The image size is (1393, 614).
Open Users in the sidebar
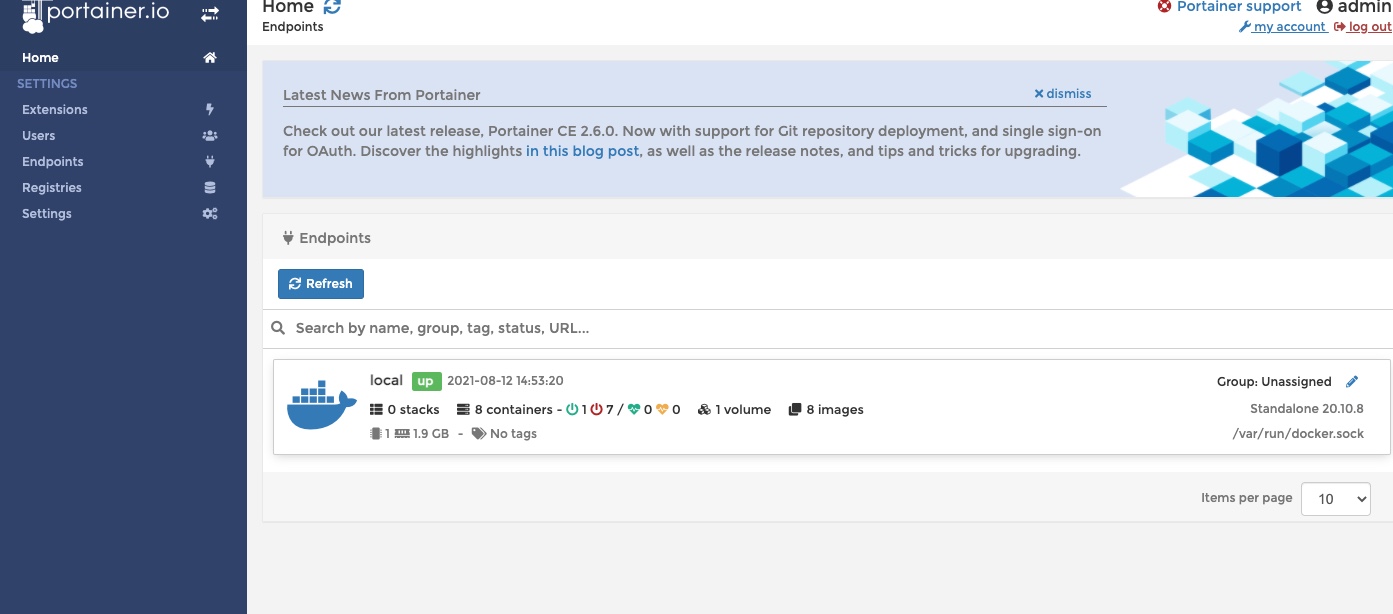click(39, 135)
